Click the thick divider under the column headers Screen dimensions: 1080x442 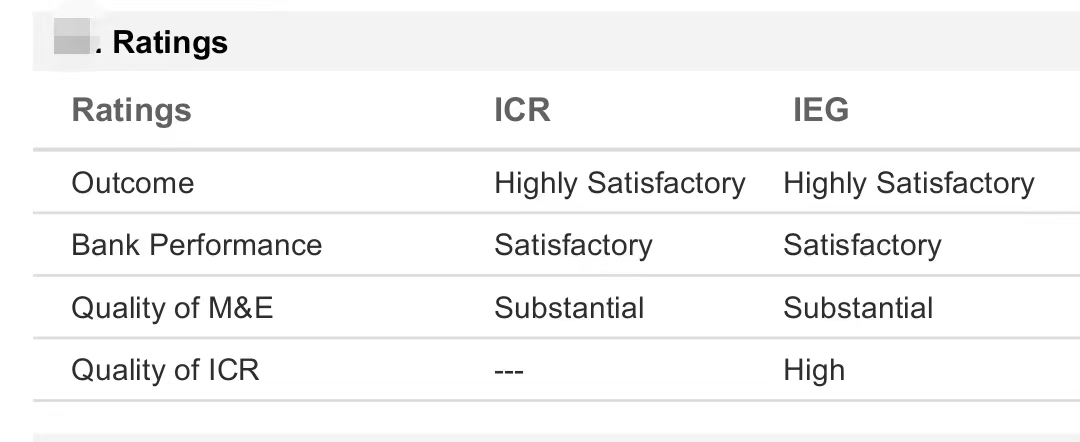(556, 151)
